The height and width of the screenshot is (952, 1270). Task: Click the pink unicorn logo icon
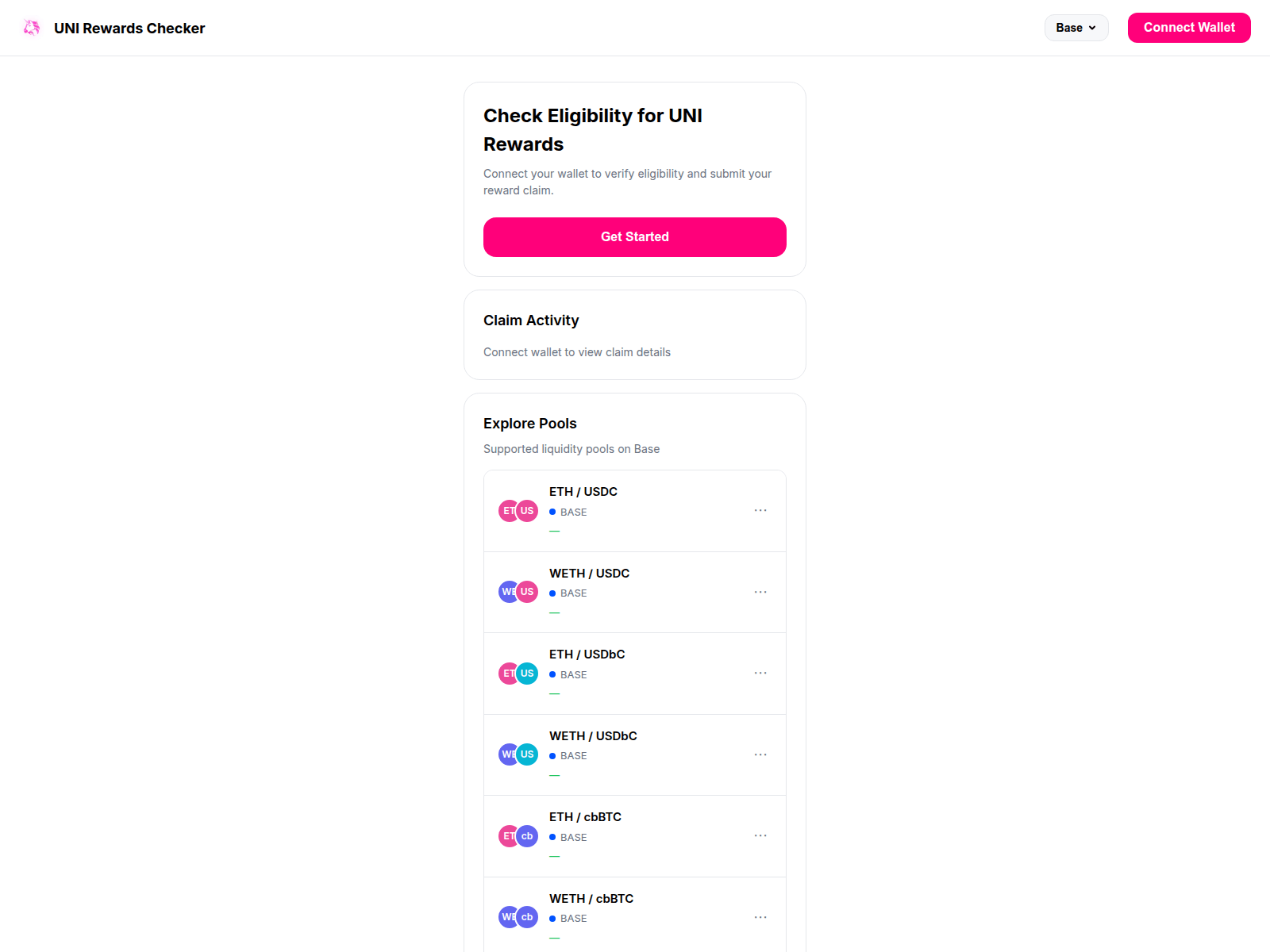tap(32, 28)
